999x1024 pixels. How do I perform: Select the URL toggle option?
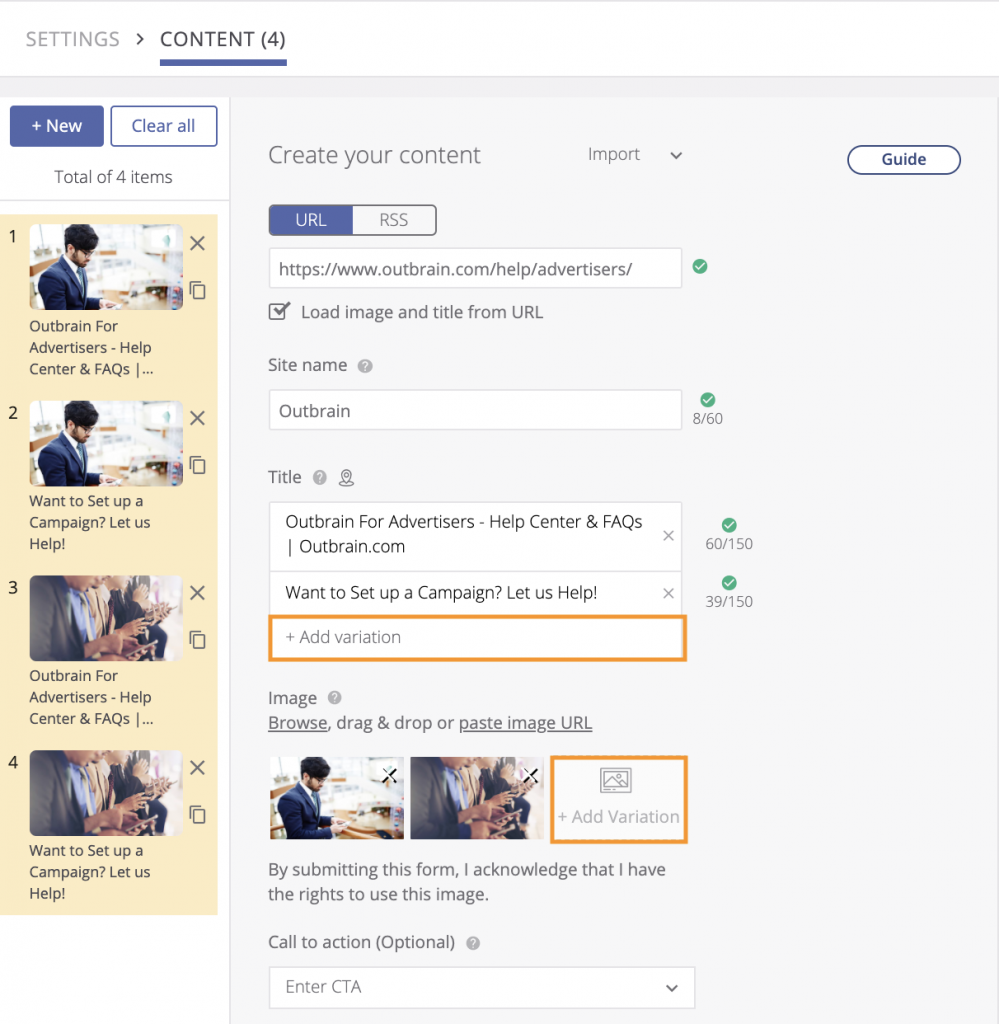tap(311, 220)
